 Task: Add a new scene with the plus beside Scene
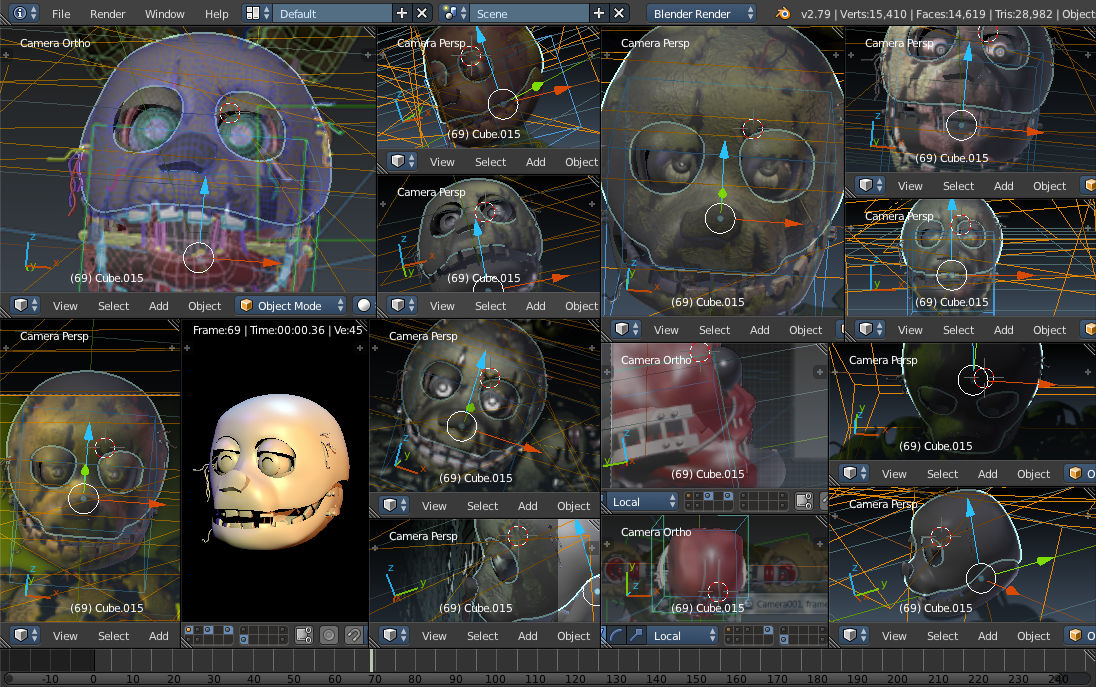(x=599, y=13)
